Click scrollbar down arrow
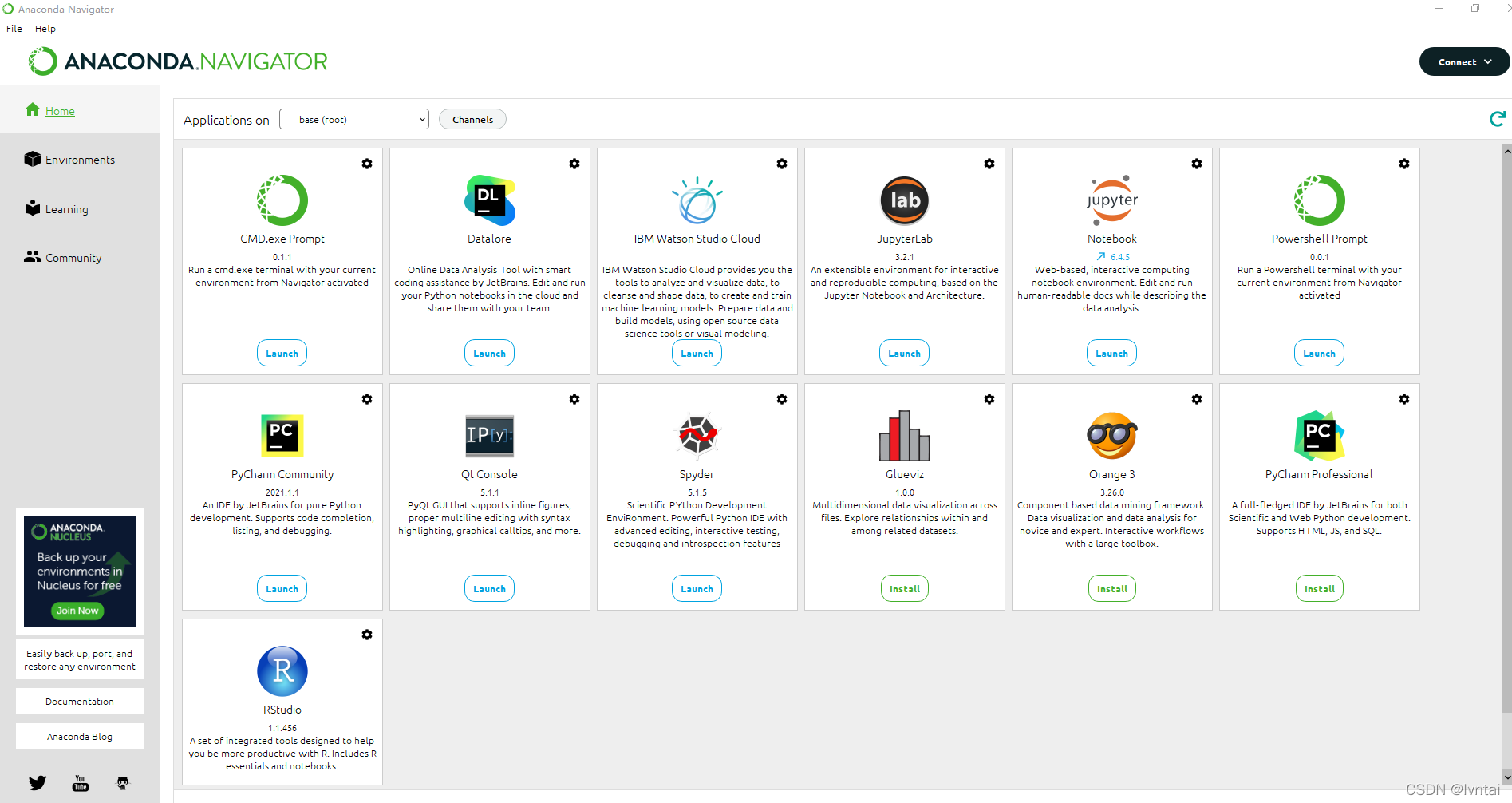This screenshot has width=1512, height=803. pyautogui.click(x=1506, y=777)
